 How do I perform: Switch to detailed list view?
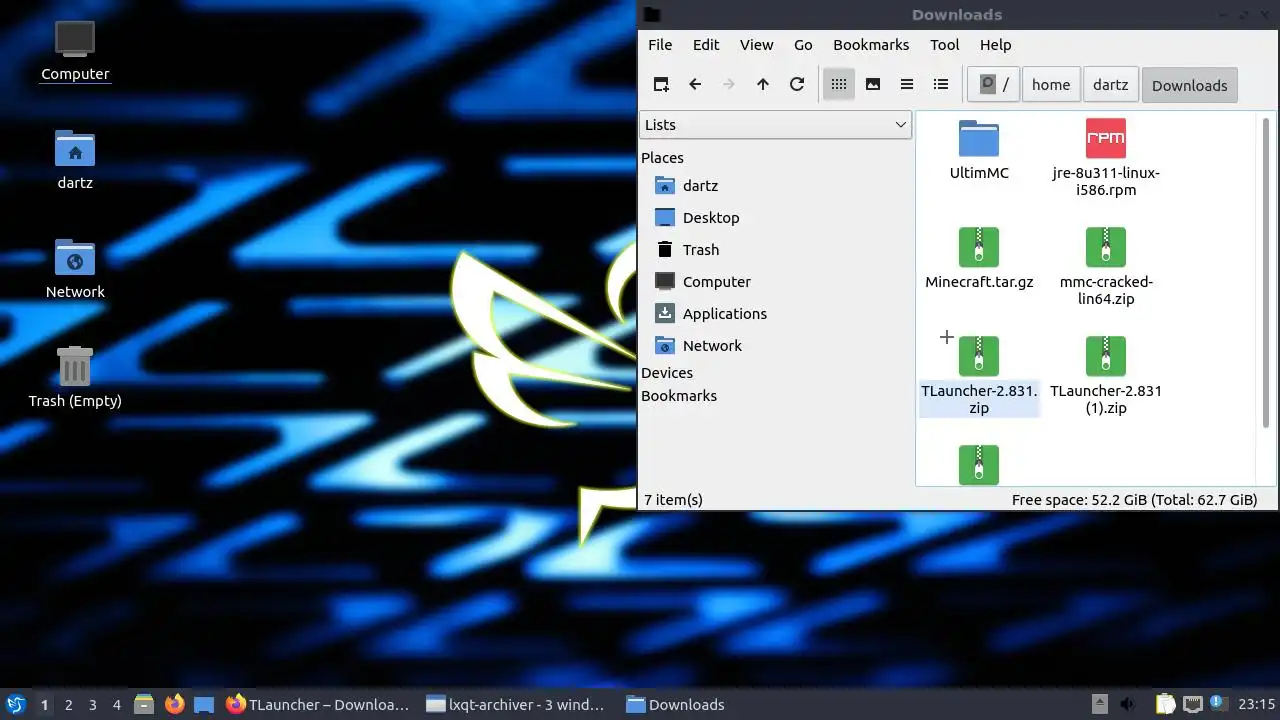(941, 85)
